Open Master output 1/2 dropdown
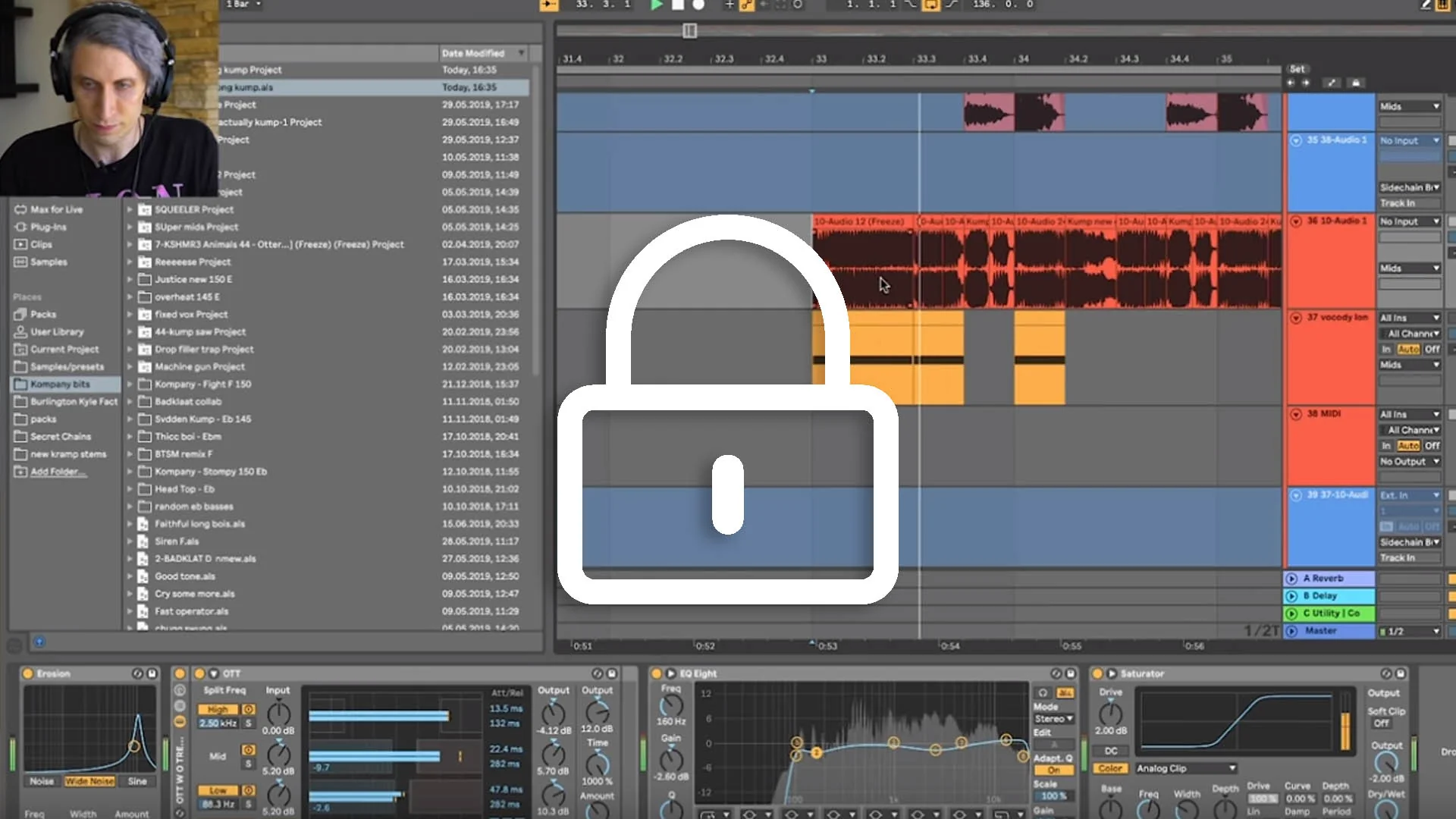This screenshot has width=1456, height=819. 1411,632
